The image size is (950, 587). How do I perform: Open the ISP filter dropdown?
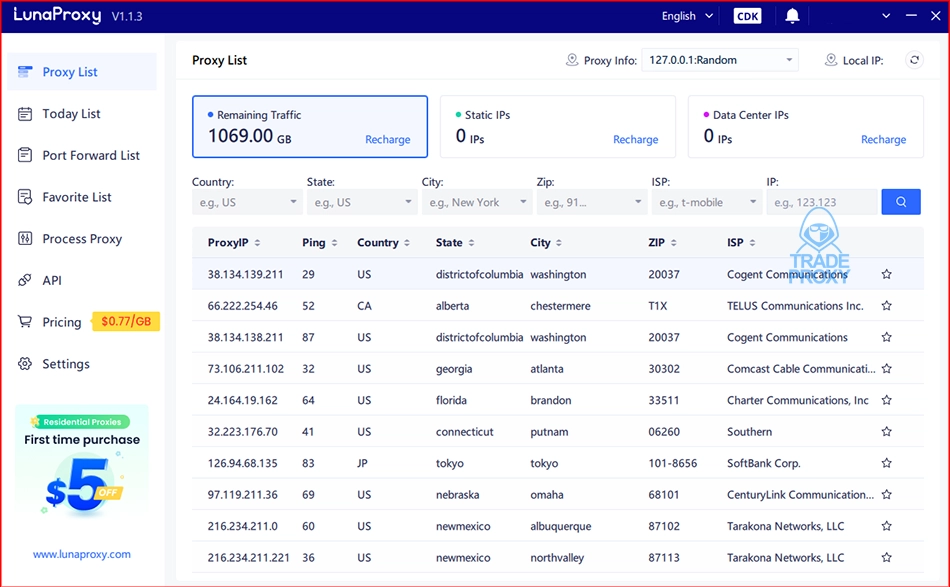click(x=706, y=202)
